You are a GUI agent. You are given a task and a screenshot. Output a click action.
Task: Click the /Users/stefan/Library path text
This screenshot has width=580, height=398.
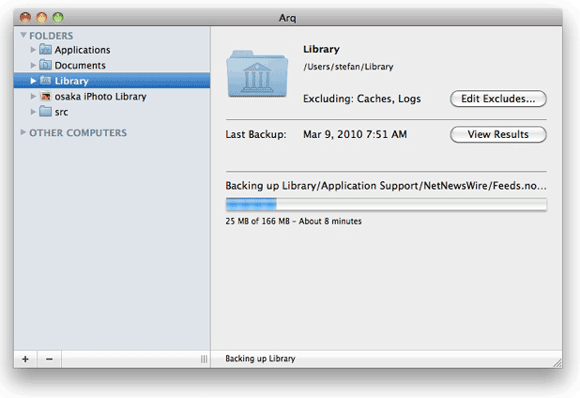(348, 67)
